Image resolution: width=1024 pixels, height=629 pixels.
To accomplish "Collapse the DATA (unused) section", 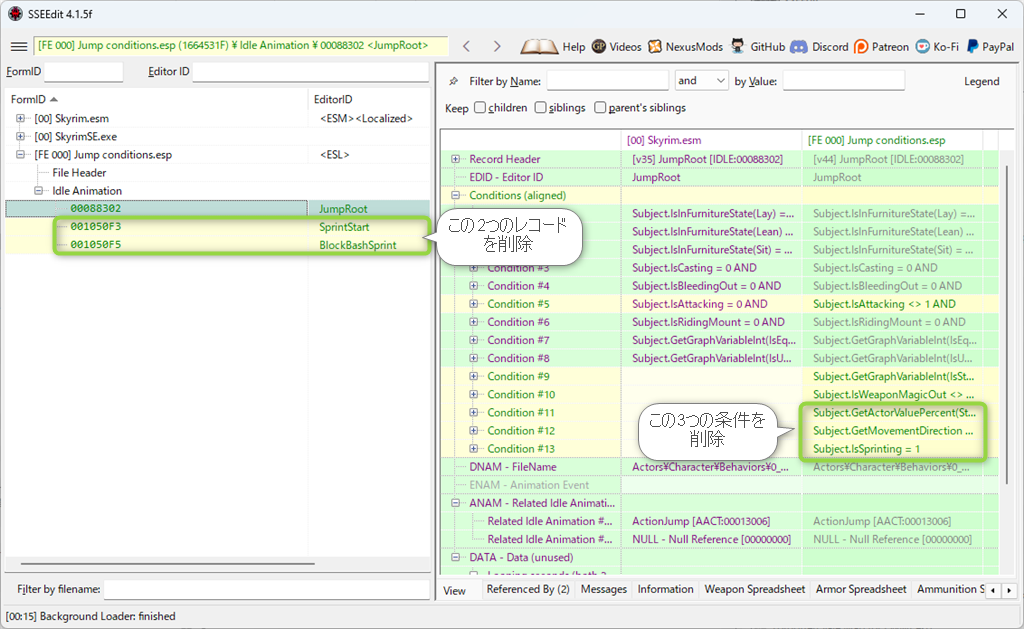I will tap(455, 557).
